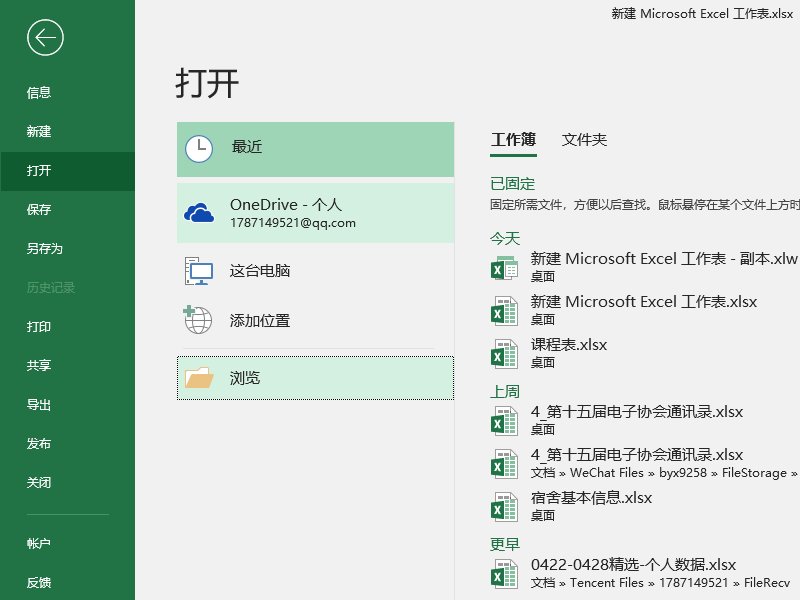This screenshot has width=800, height=600.
Task: Select the Workbooks (工作簿) tab
Action: pyautogui.click(x=514, y=140)
